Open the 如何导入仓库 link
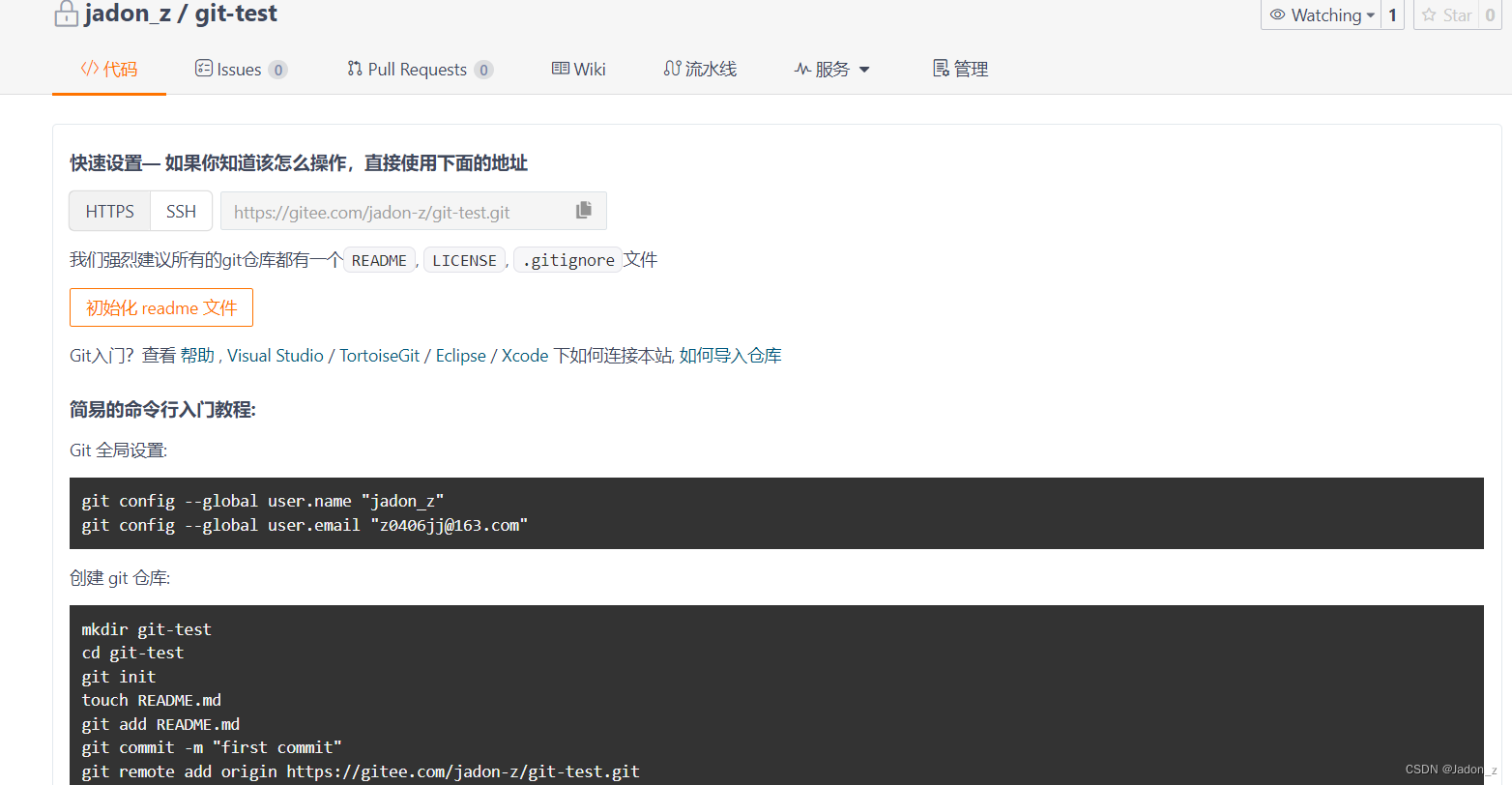This screenshot has width=1512, height=785. (731, 356)
